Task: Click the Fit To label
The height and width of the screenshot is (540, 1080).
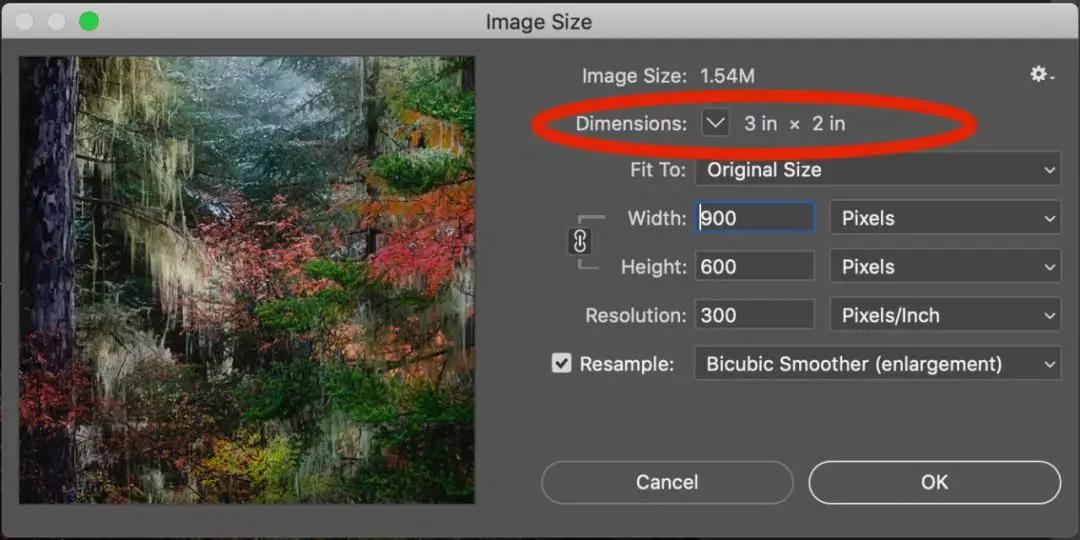Action: (658, 170)
